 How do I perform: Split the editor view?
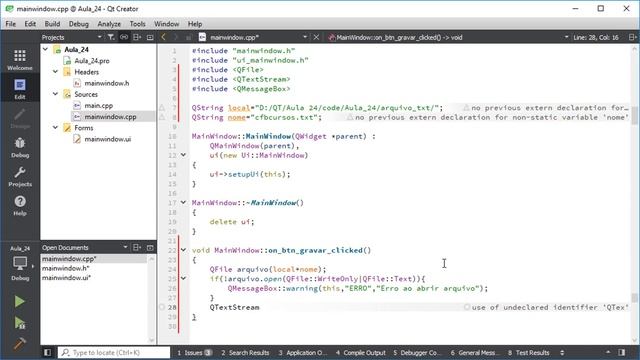point(632,37)
